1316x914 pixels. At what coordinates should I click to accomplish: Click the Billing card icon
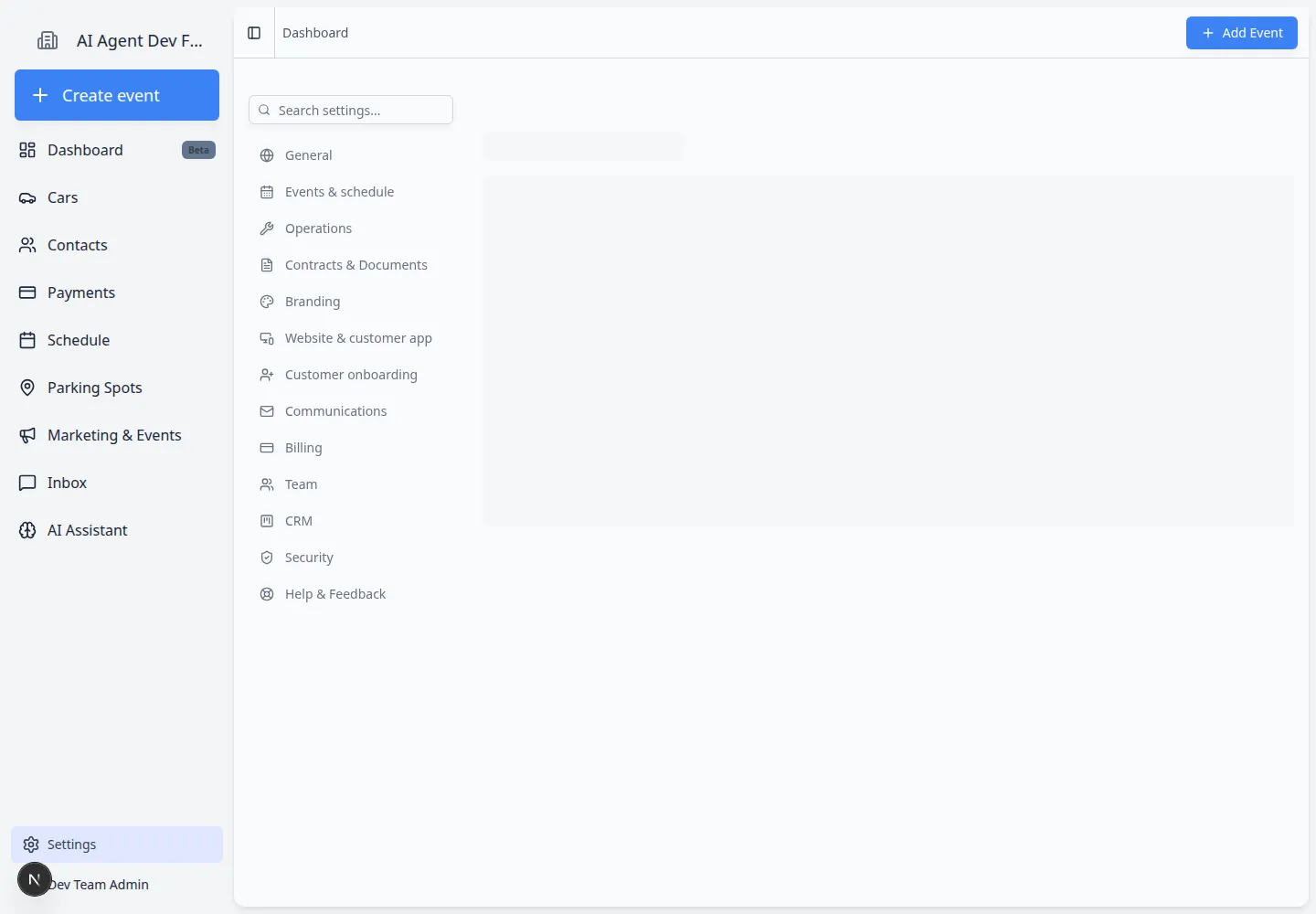click(x=267, y=448)
